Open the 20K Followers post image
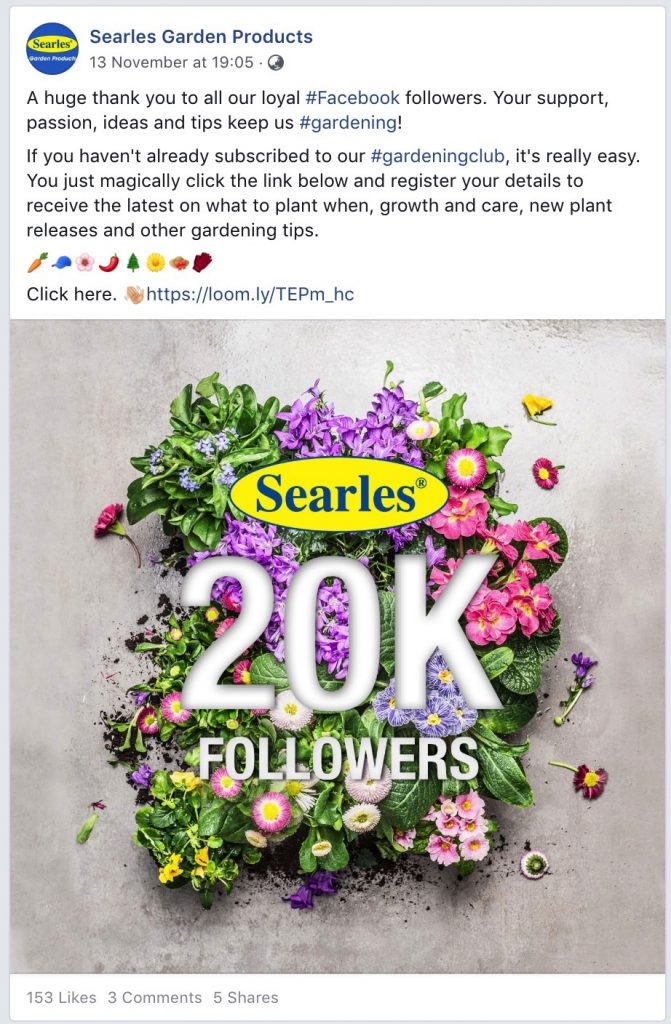The image size is (671, 1024). coord(337,647)
